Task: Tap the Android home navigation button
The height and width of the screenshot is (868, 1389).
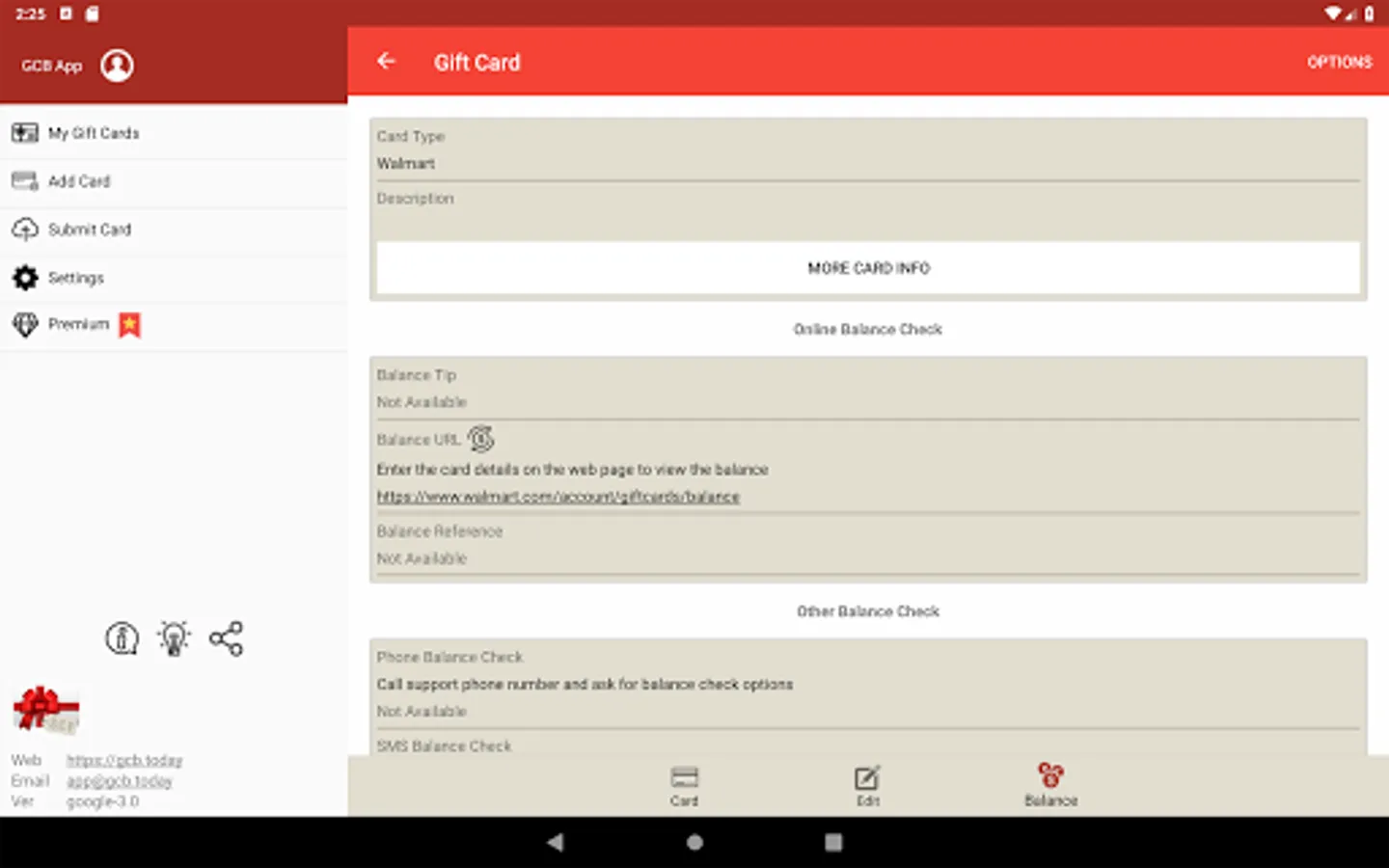Action: [694, 842]
